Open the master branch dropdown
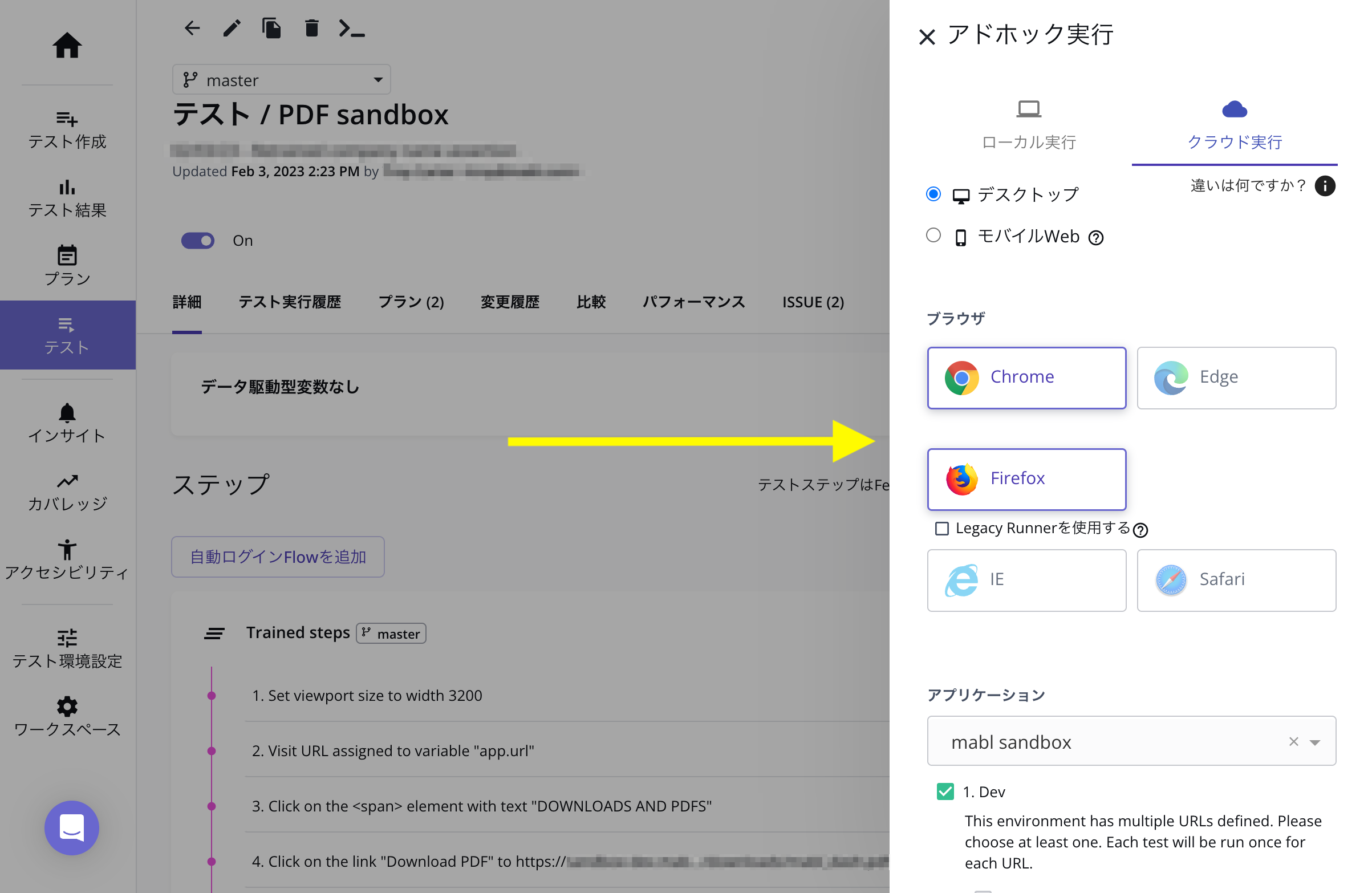This screenshot has width=1372, height=893. point(281,80)
